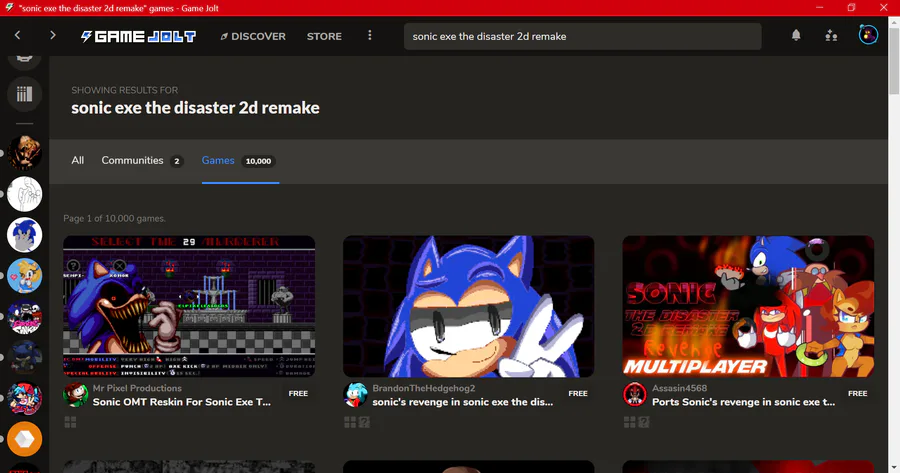
Task: Visit Assasin4568 profile link
Action: pyautogui.click(x=680, y=388)
